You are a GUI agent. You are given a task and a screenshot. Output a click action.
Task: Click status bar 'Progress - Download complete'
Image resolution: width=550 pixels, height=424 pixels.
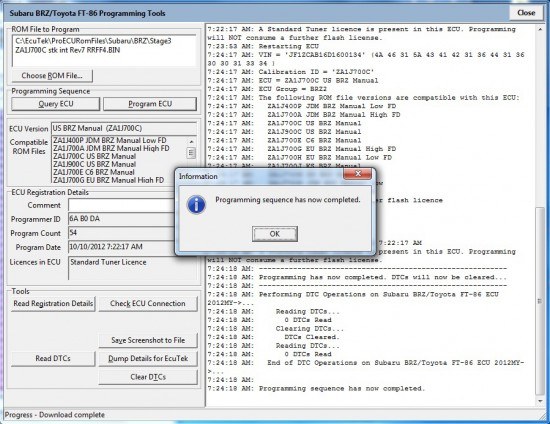55,415
